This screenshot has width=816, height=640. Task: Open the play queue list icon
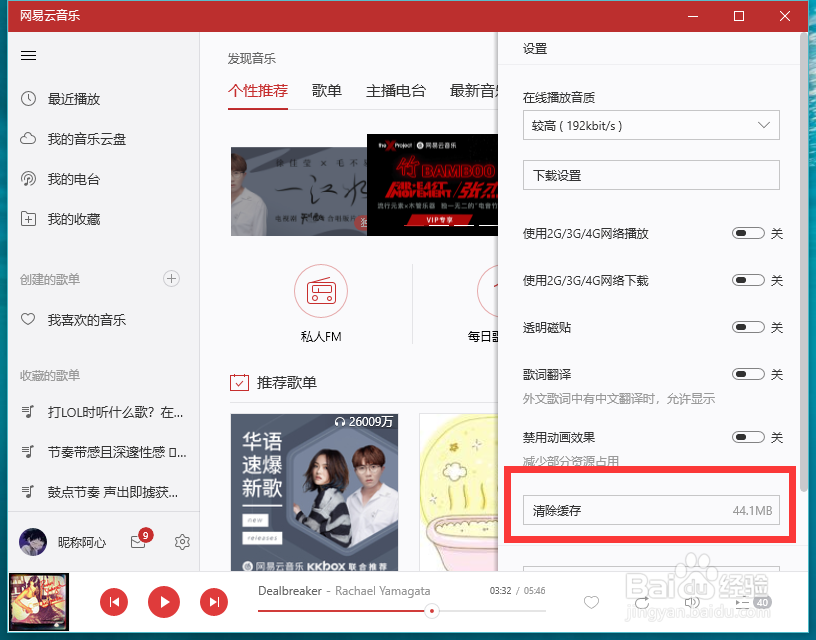point(743,603)
